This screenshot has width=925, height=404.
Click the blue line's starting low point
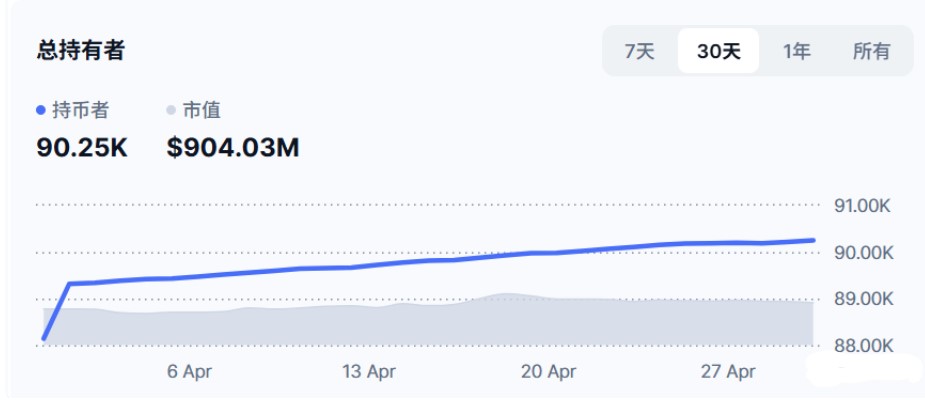point(44,339)
